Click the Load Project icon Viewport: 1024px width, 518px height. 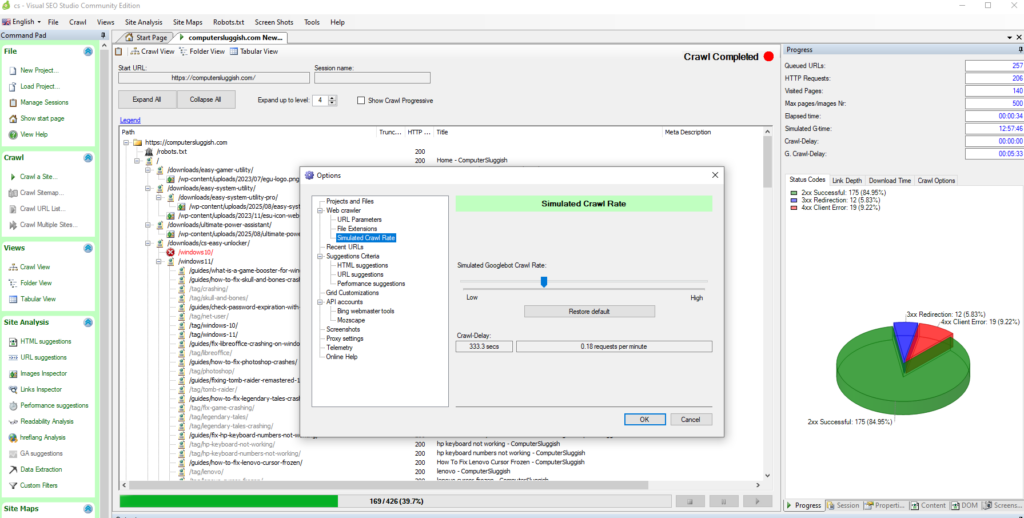[x=12, y=86]
